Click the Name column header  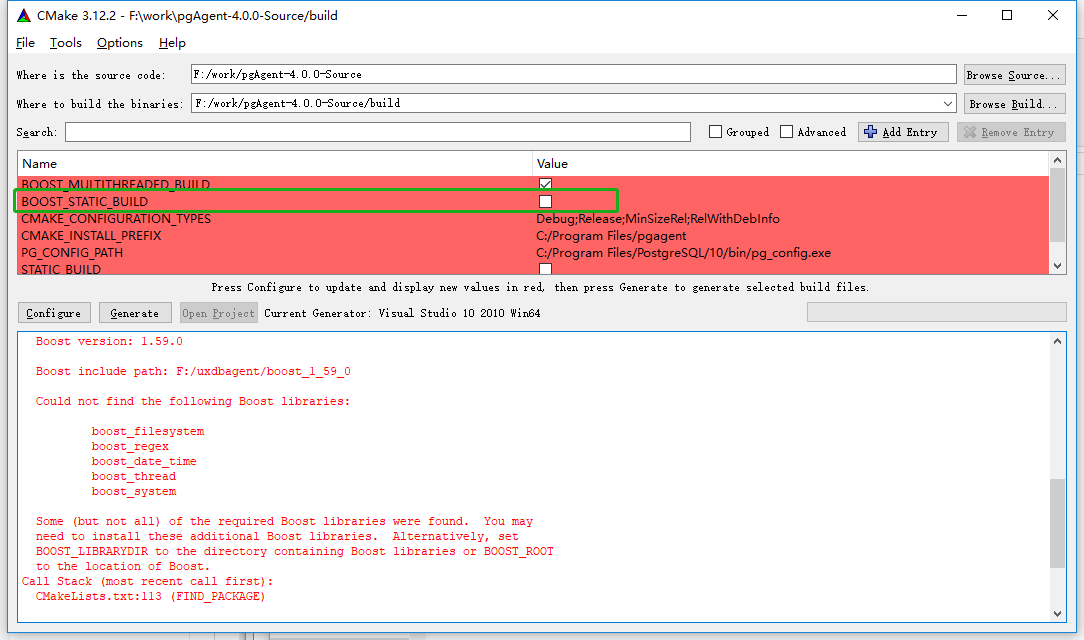click(274, 164)
